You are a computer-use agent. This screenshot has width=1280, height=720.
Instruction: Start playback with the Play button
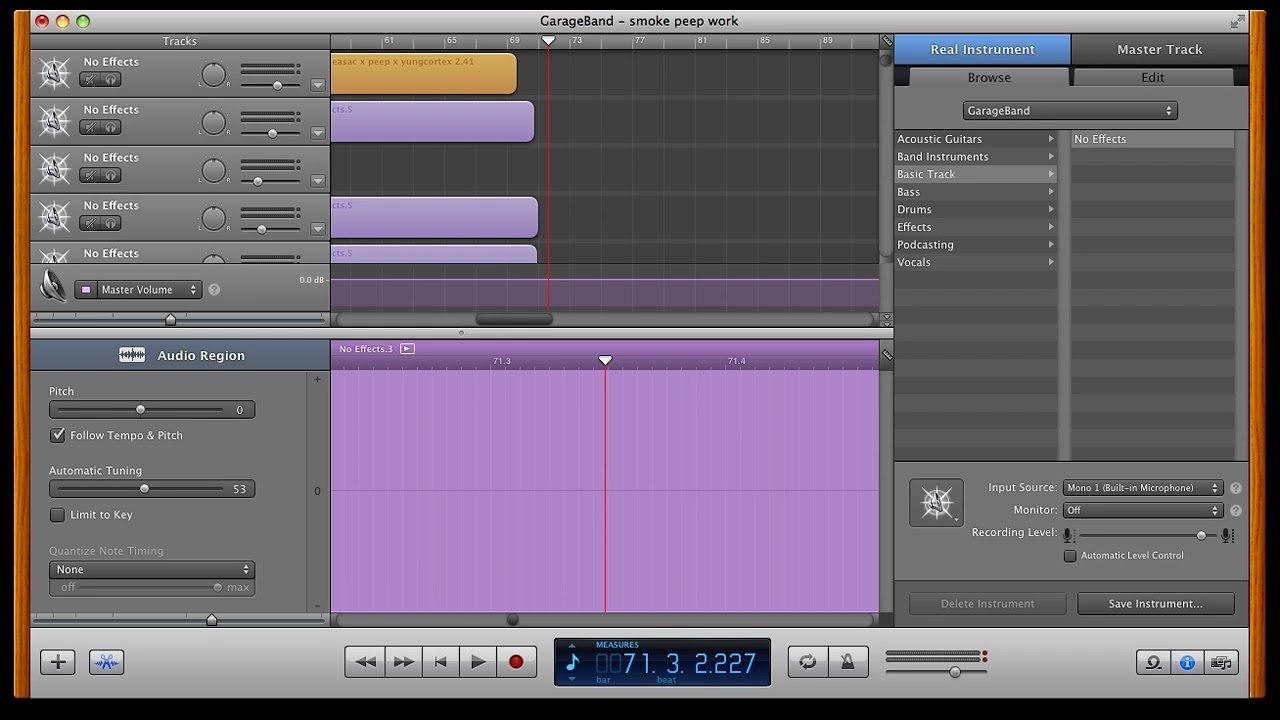(x=478, y=662)
